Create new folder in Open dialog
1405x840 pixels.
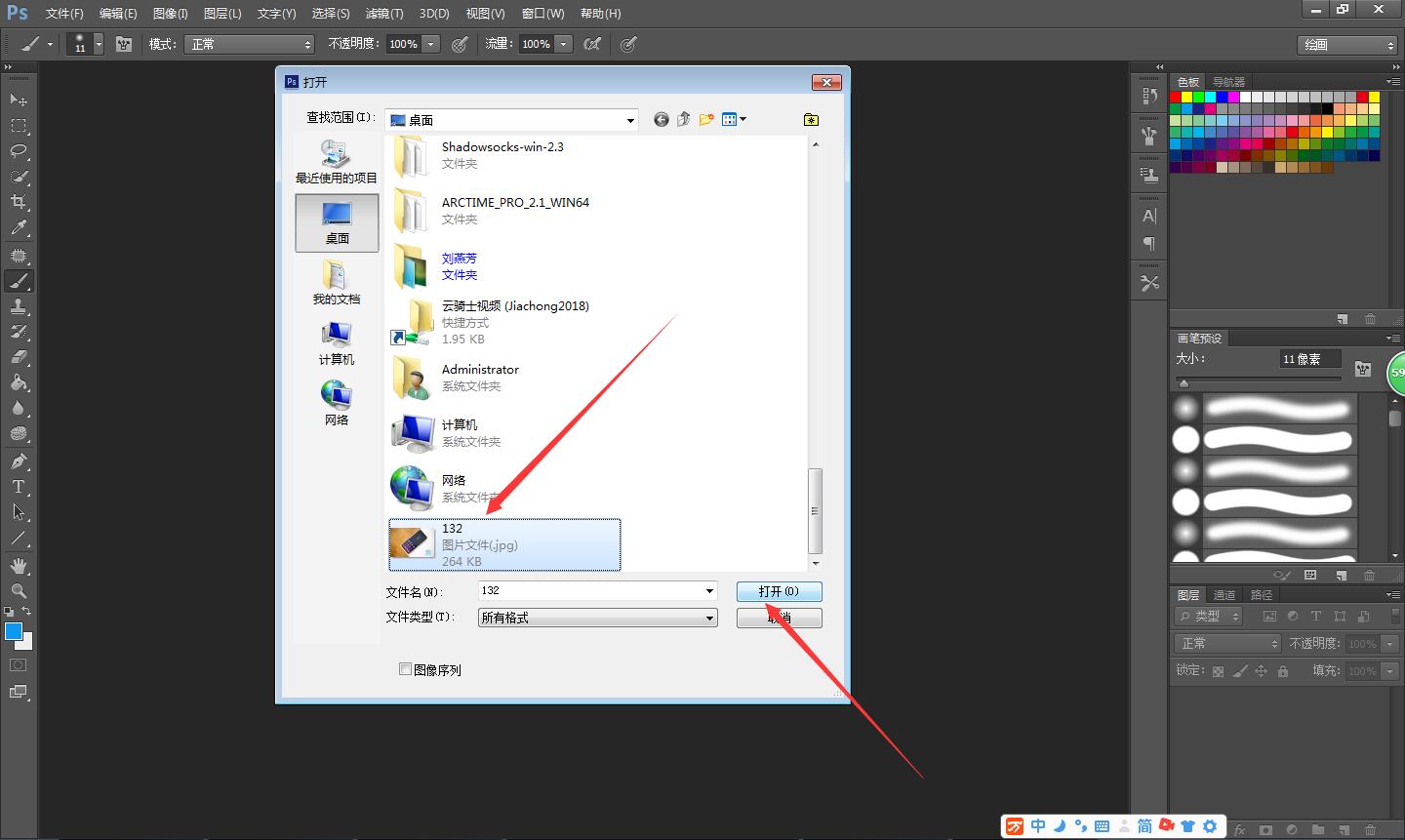(706, 119)
